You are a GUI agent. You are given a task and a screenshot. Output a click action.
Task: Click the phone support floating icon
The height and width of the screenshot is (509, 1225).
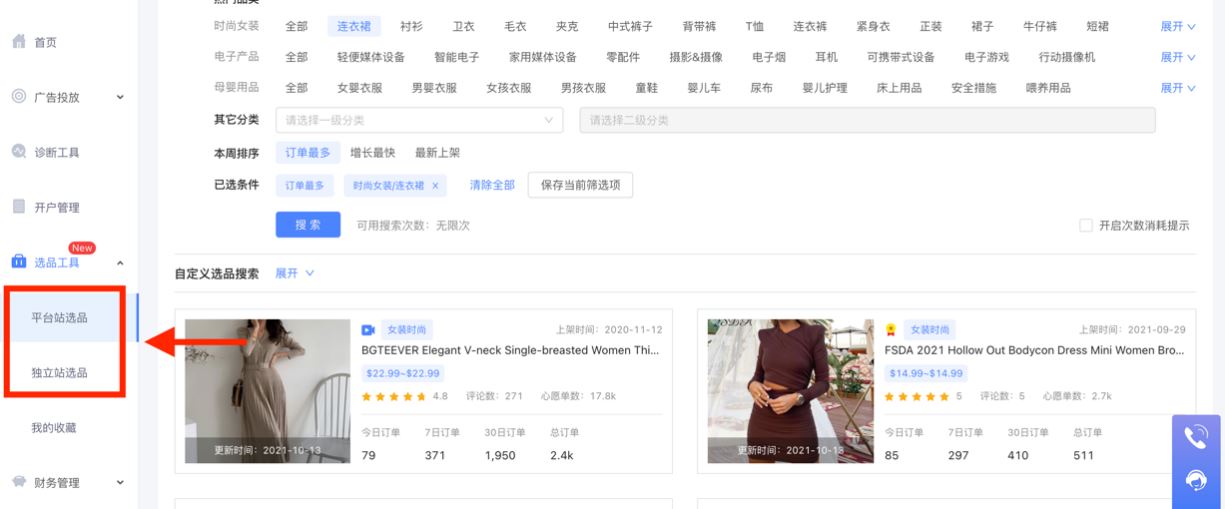click(x=1196, y=437)
